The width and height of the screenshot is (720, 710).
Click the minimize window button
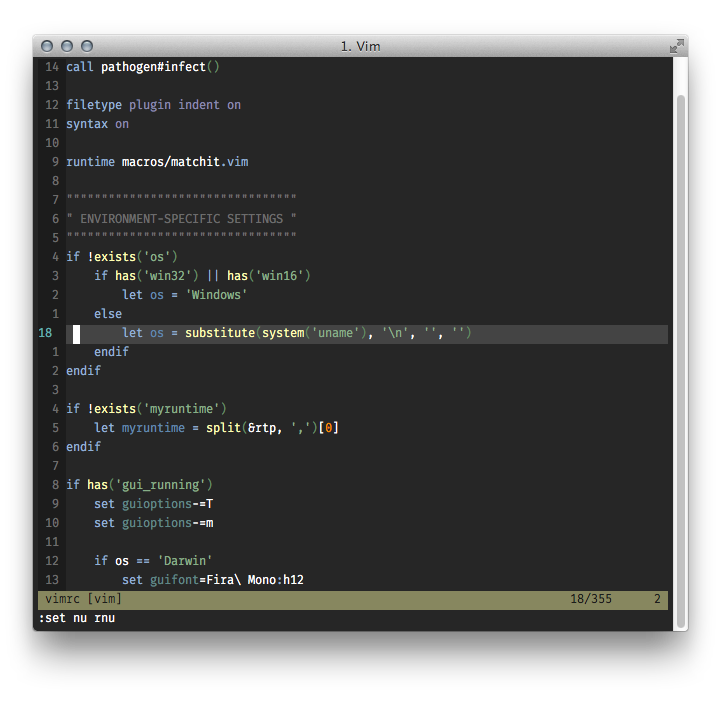[67, 46]
